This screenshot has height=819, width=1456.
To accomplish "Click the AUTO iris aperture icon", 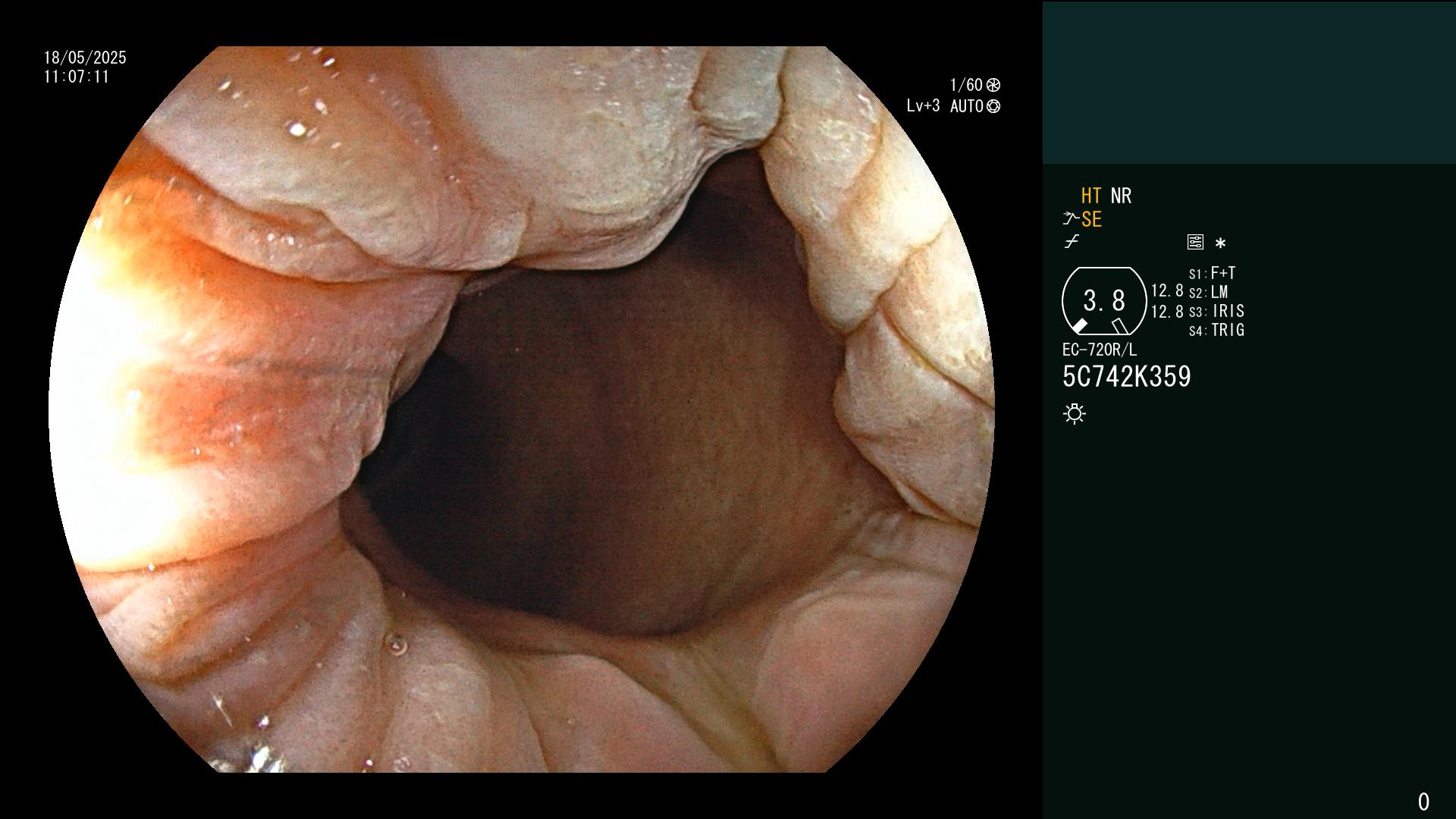I will point(993,106).
